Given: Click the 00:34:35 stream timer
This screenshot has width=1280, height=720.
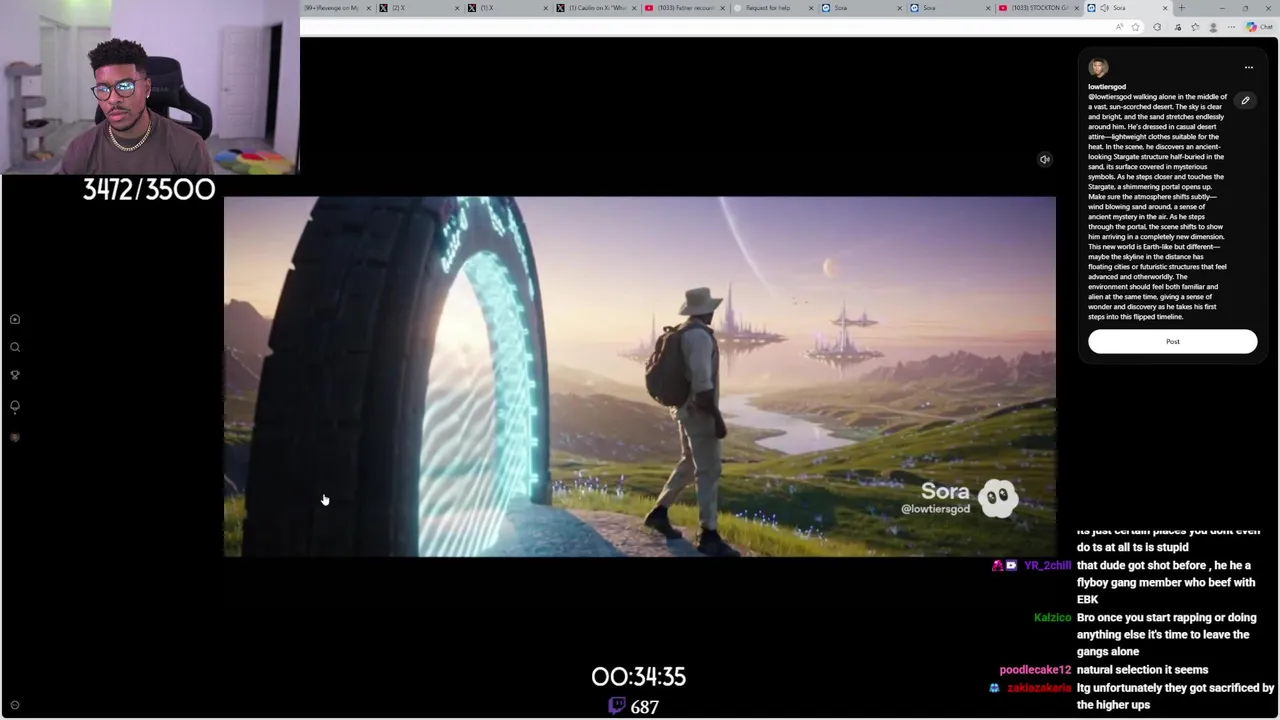Looking at the screenshot, I should point(638,677).
